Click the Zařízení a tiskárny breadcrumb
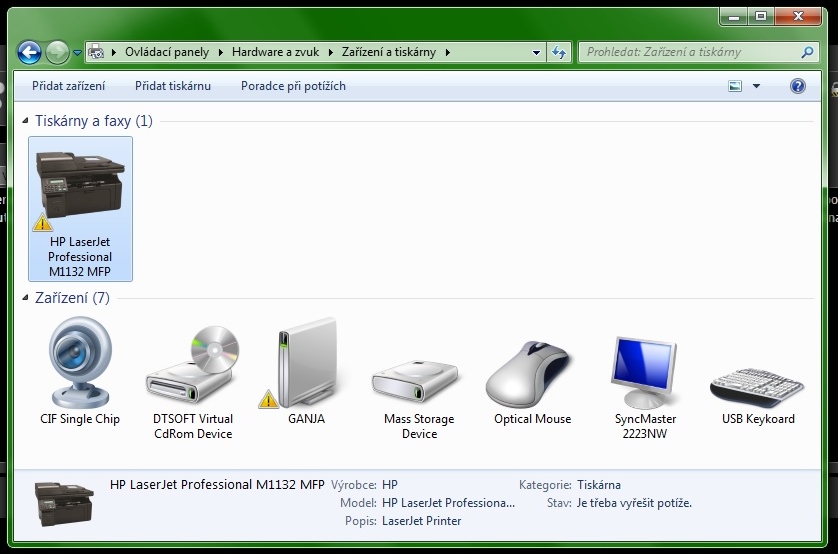838x554 pixels. click(389, 52)
